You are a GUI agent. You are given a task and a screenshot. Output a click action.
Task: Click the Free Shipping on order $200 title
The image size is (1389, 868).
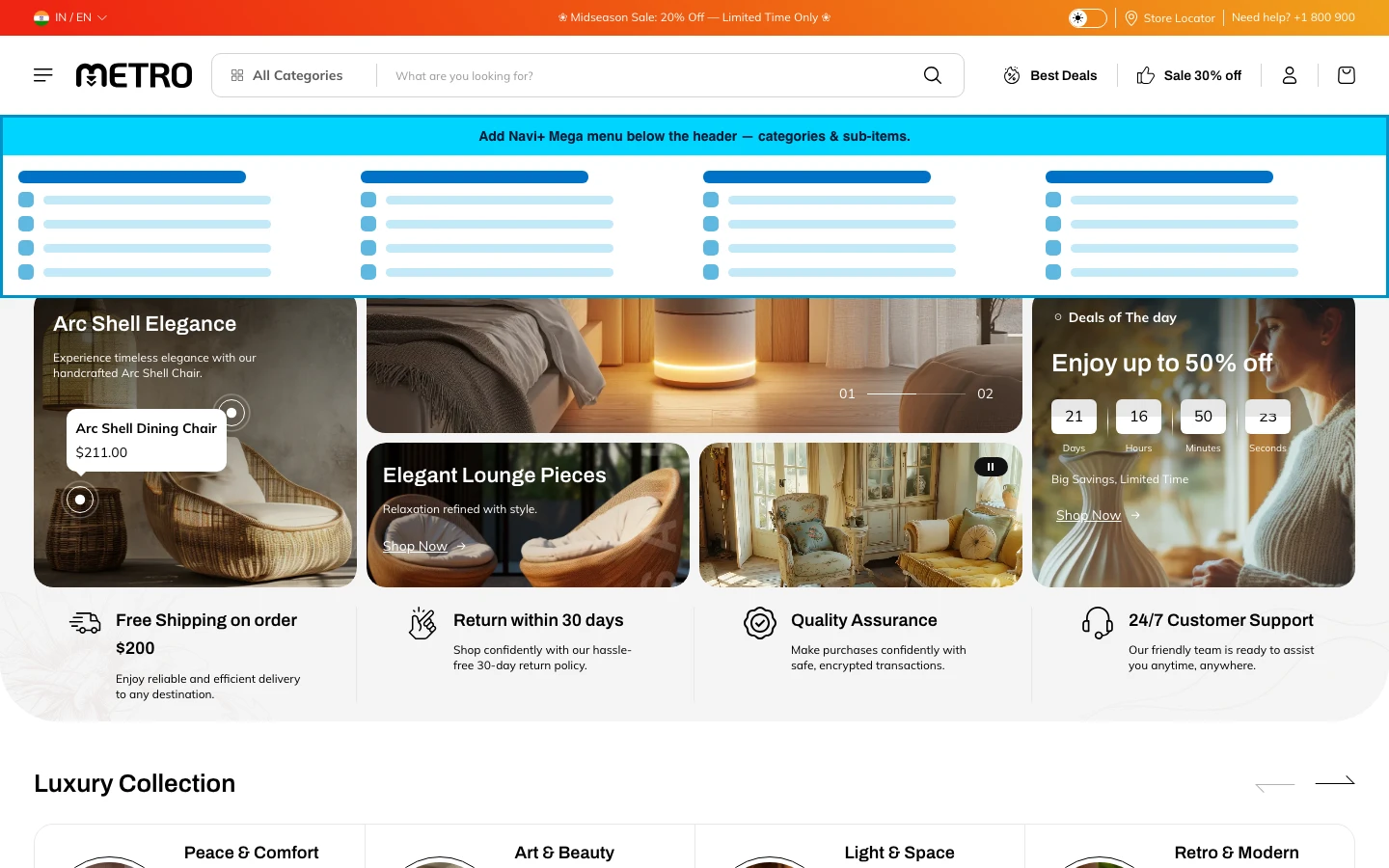tap(206, 634)
